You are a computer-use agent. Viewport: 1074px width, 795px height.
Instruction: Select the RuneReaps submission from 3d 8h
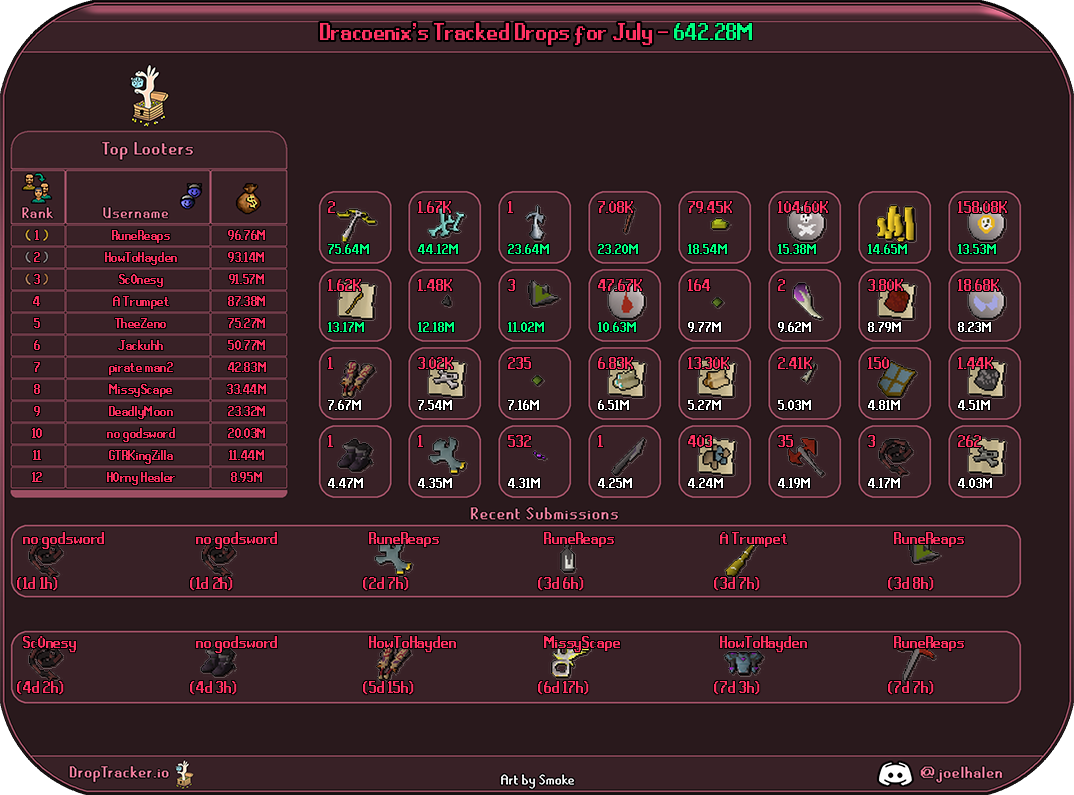click(926, 561)
